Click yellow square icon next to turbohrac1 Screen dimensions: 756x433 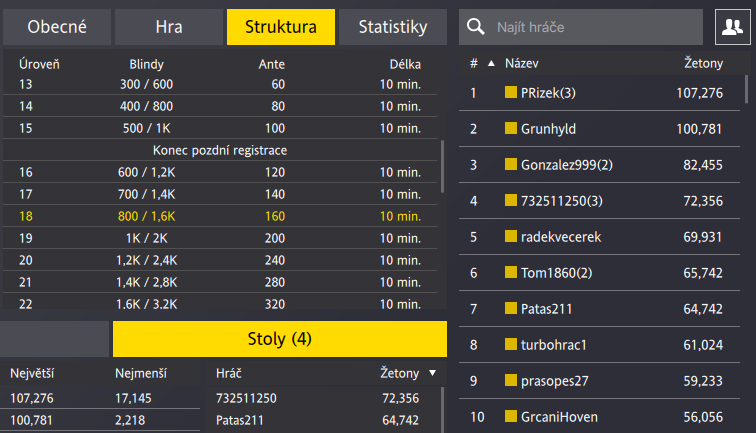click(x=511, y=345)
